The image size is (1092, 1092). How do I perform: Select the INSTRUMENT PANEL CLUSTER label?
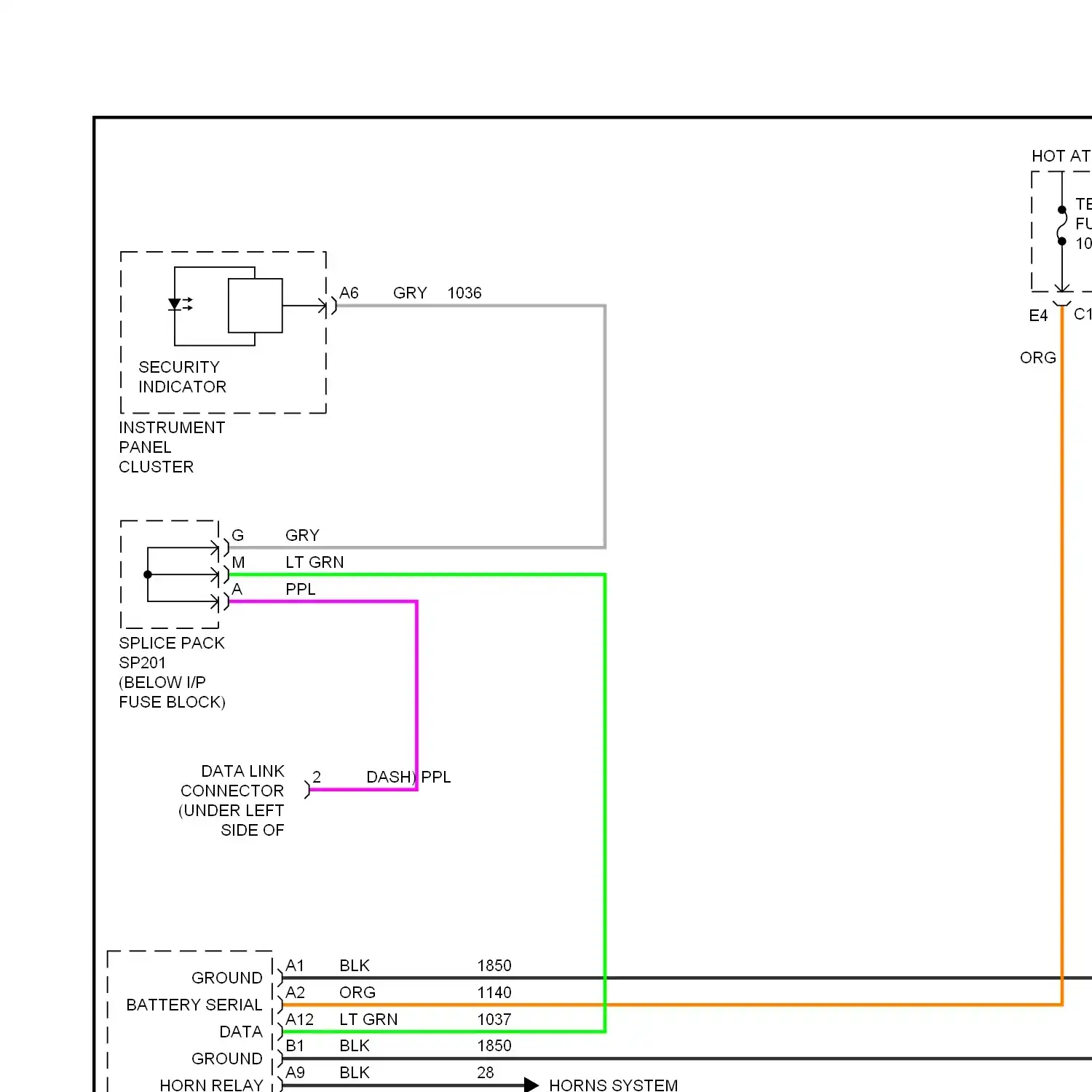pyautogui.click(x=172, y=447)
